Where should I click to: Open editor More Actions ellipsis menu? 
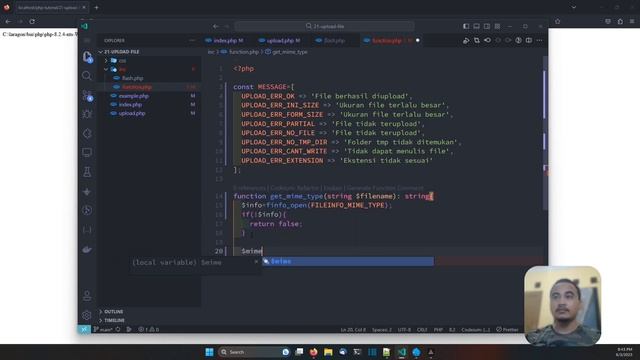point(540,40)
